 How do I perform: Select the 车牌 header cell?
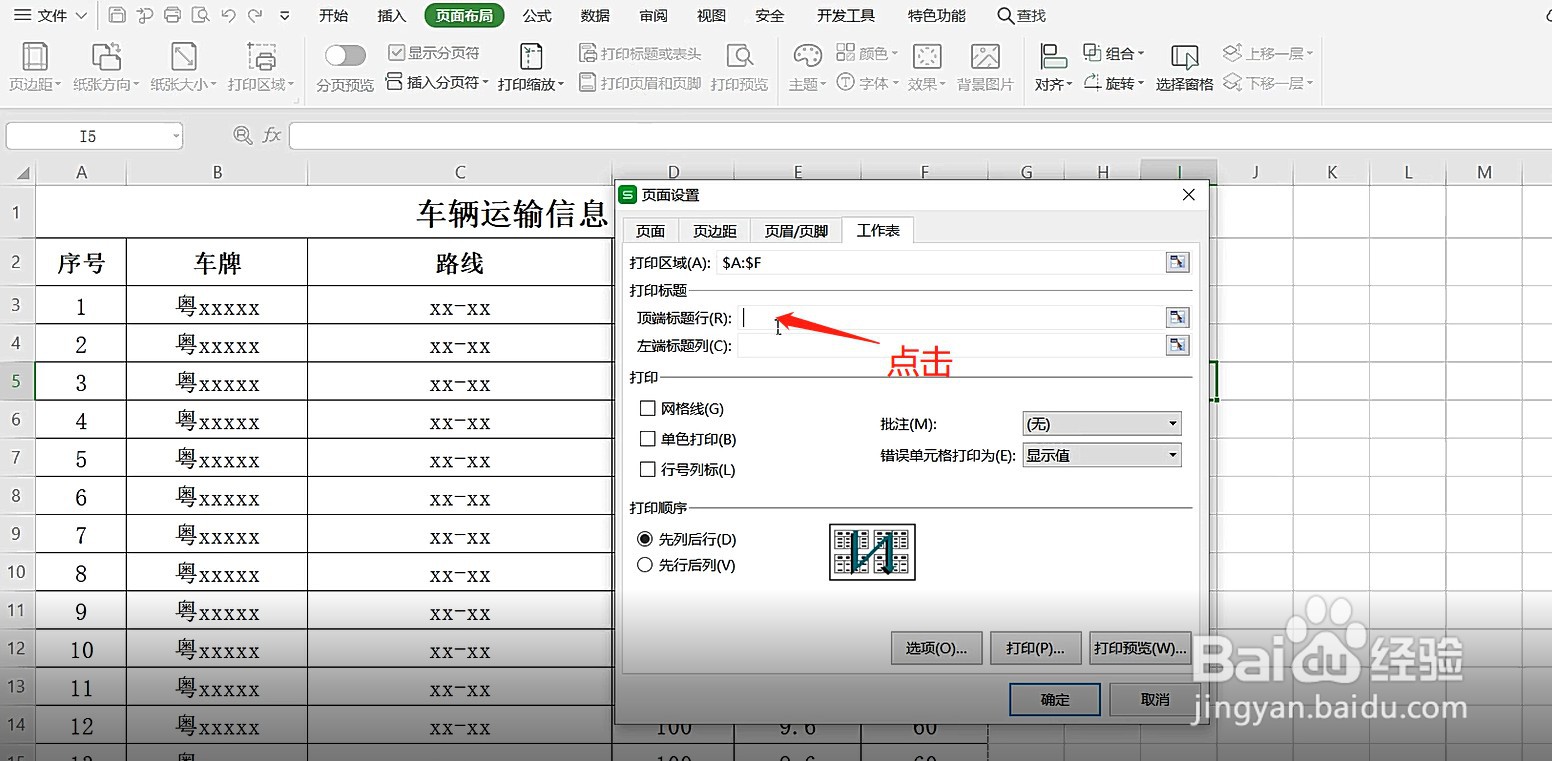[217, 263]
